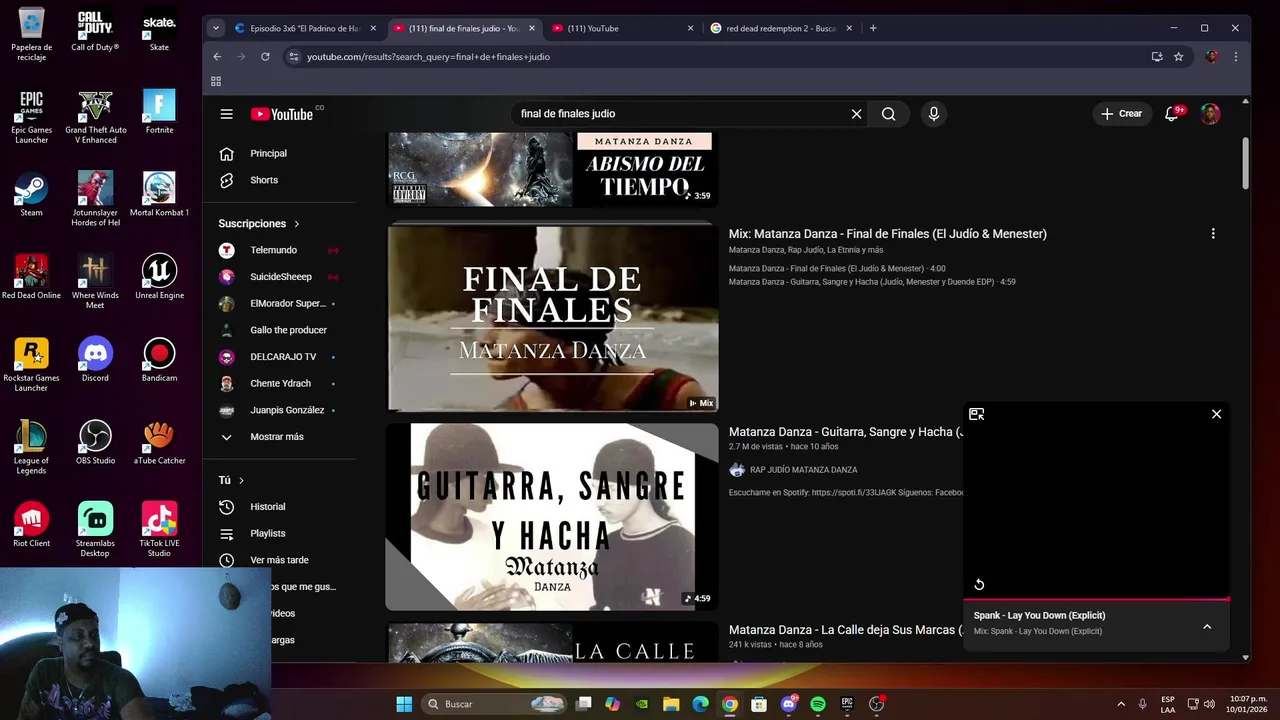Screen dimensions: 1280x720
Task: Open a new Chrome tab
Action: coord(873,28)
